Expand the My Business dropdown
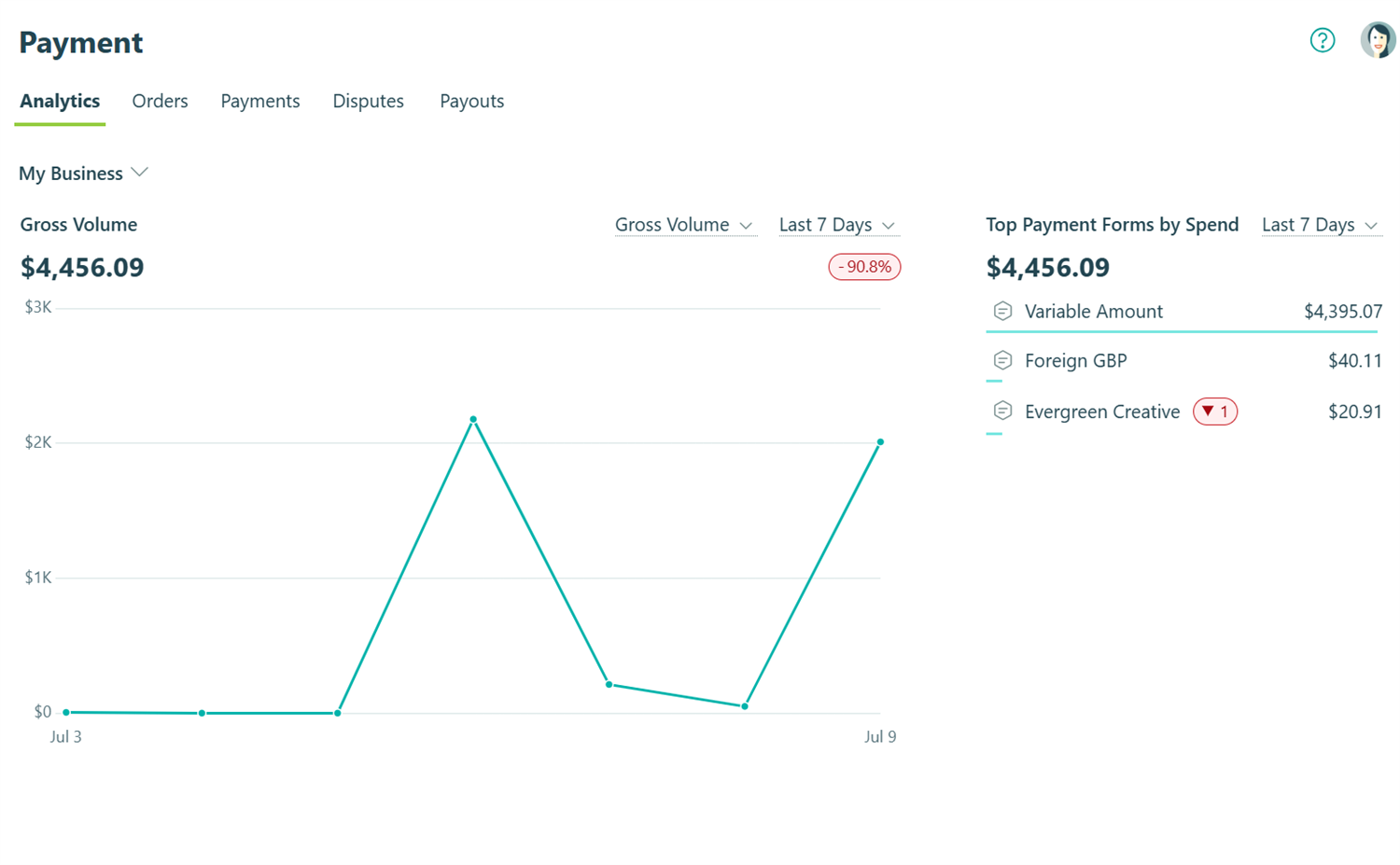This screenshot has width=1400, height=865. (x=83, y=174)
